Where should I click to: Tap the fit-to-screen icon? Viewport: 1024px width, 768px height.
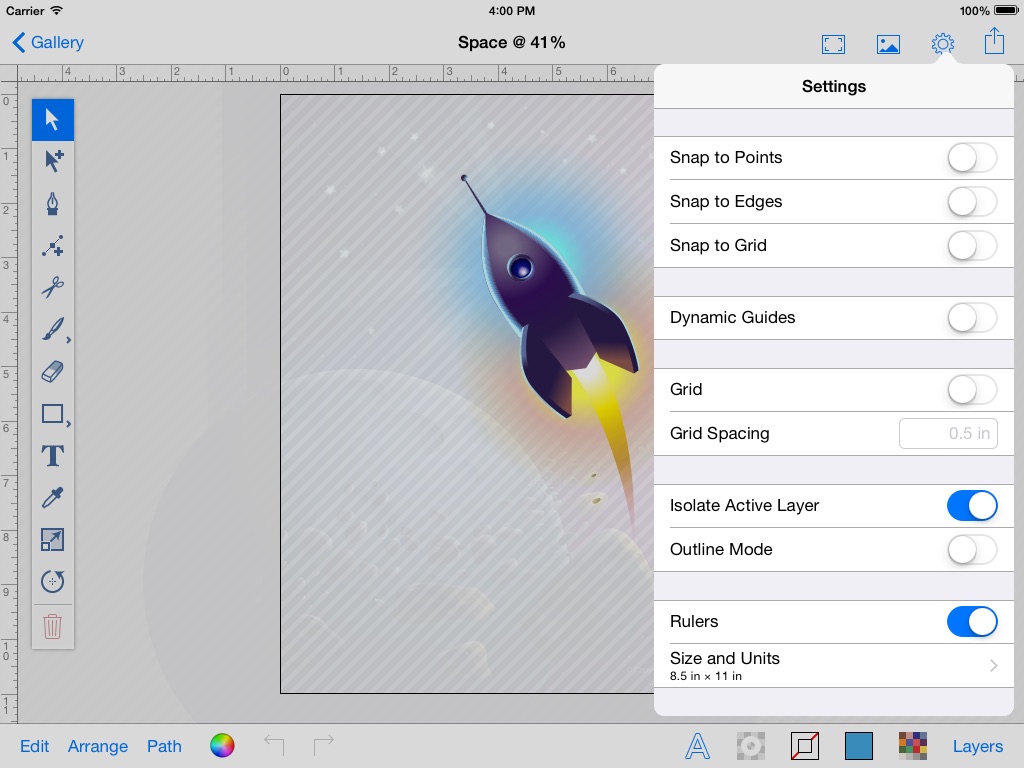833,44
